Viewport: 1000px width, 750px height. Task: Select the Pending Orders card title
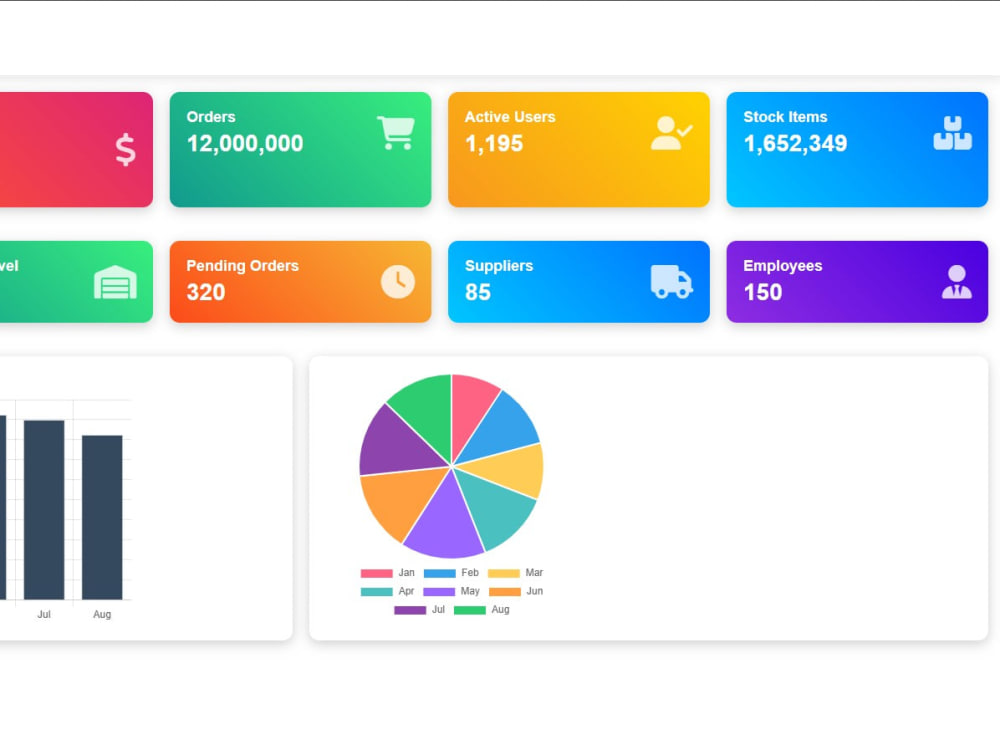(242, 265)
